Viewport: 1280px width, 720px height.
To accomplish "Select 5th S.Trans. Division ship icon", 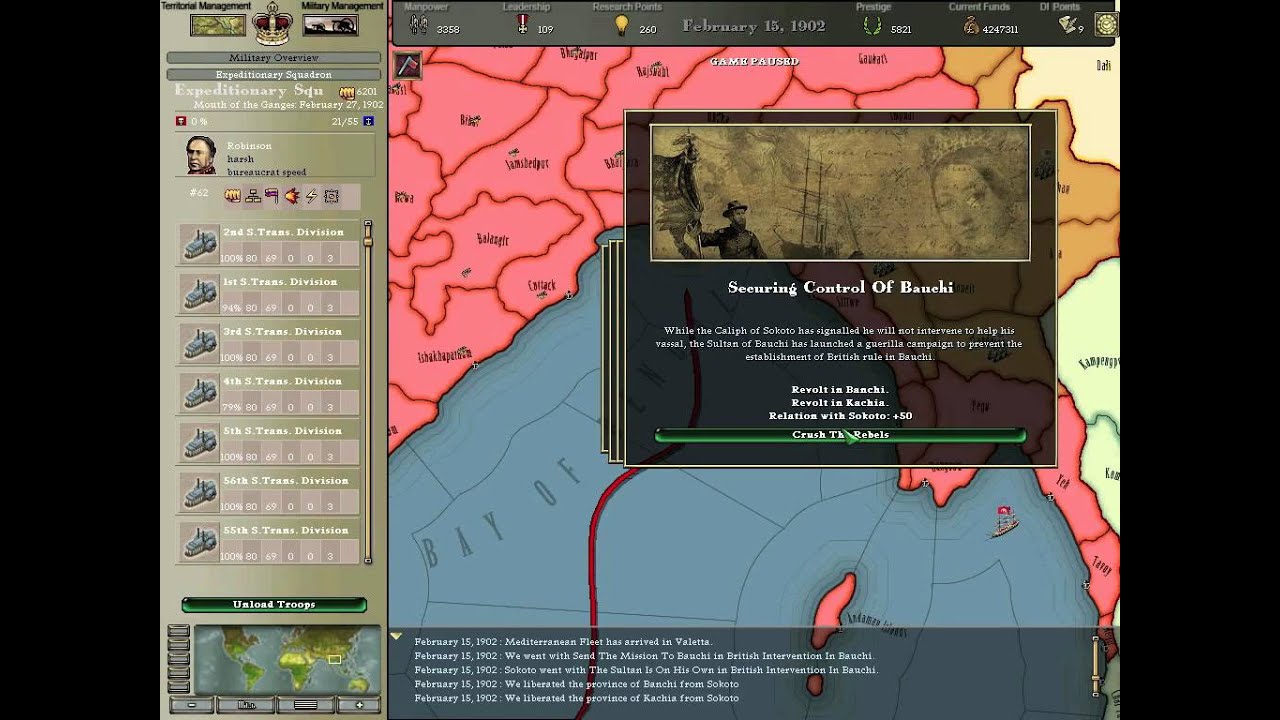I will point(199,442).
